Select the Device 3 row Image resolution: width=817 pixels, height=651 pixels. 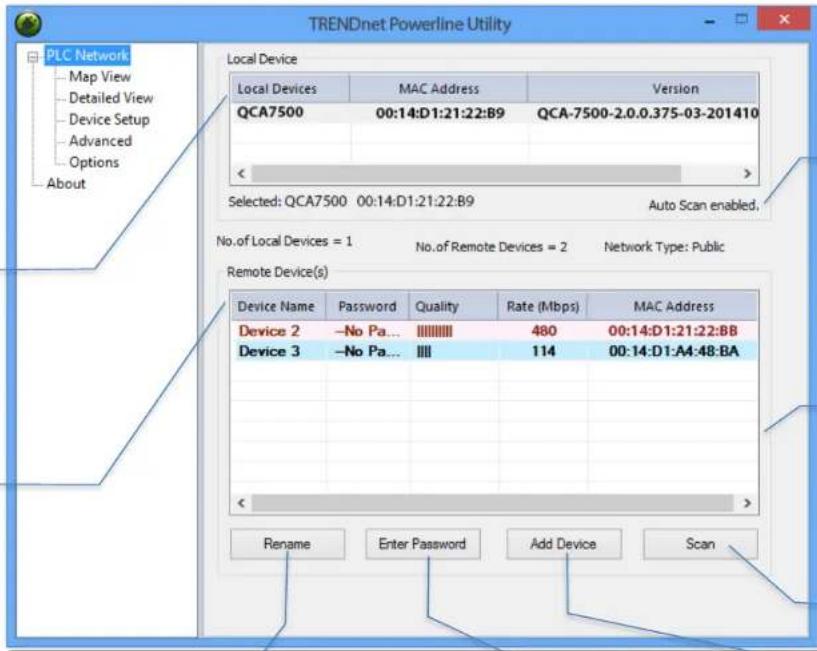(494, 351)
